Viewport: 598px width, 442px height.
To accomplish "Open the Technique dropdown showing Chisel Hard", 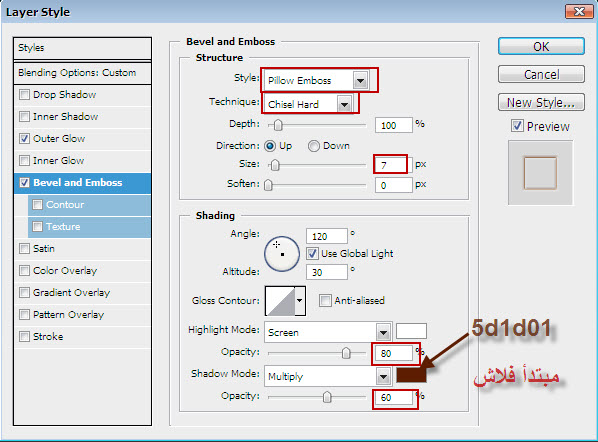I will tap(308, 104).
